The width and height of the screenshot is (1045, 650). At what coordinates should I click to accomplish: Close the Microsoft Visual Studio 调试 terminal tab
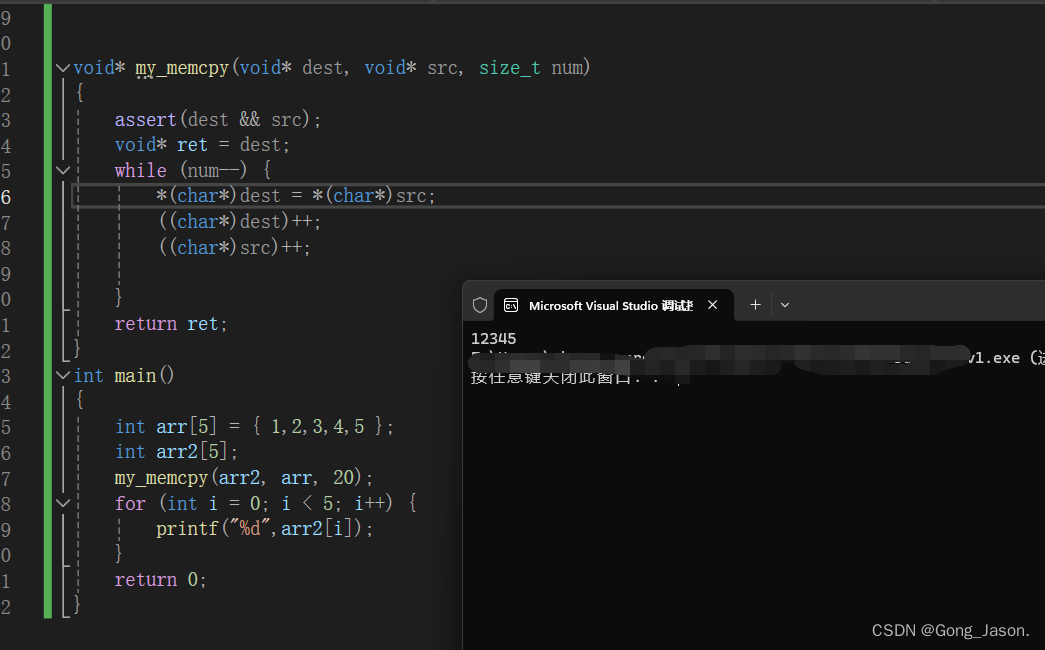[712, 305]
